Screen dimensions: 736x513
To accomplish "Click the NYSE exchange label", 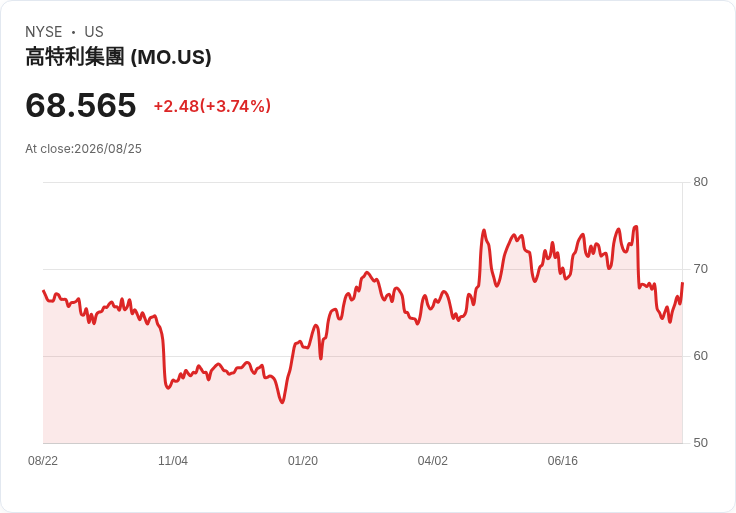I will click(44, 32).
